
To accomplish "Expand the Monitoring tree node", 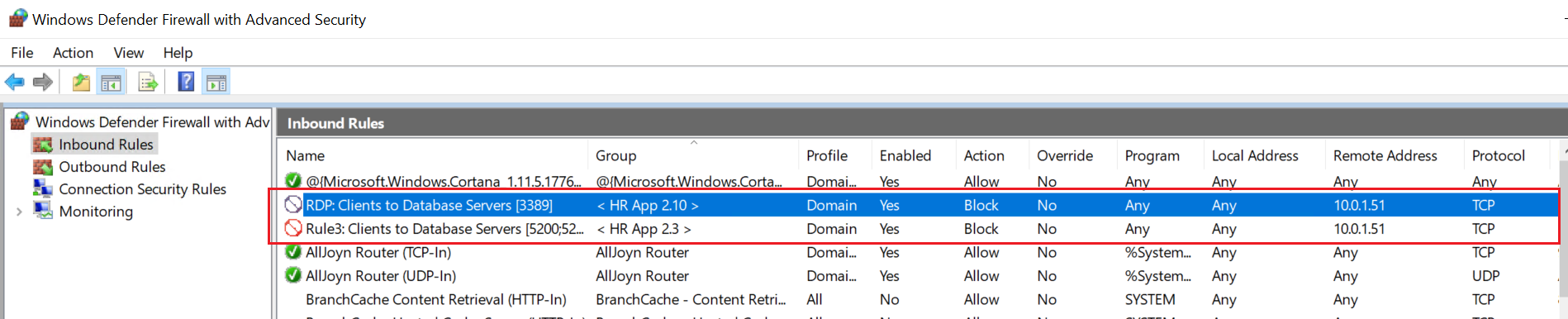I will [x=19, y=212].
